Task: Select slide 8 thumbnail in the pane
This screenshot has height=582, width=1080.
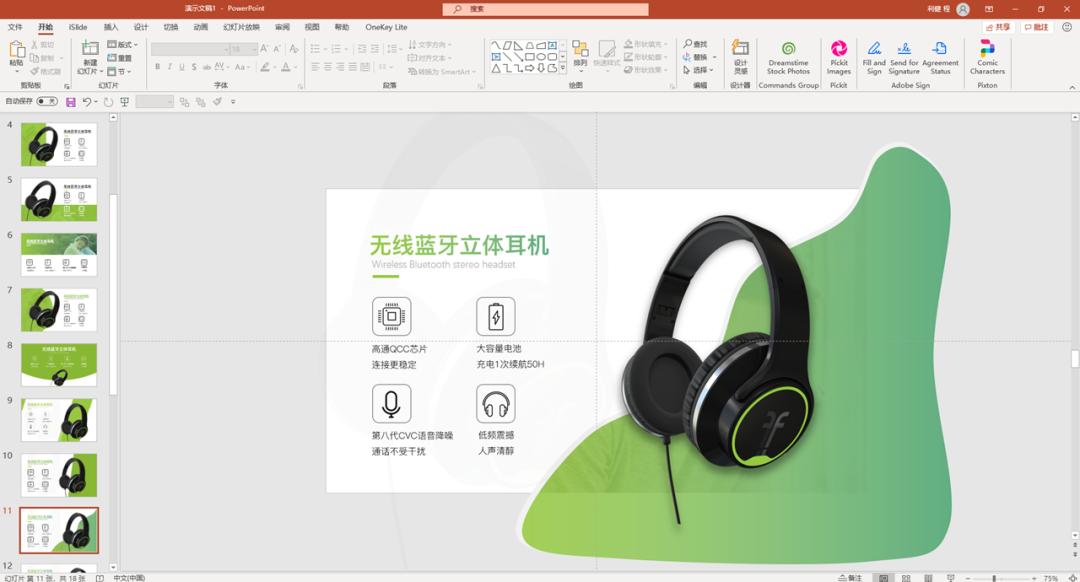Action: pyautogui.click(x=57, y=363)
